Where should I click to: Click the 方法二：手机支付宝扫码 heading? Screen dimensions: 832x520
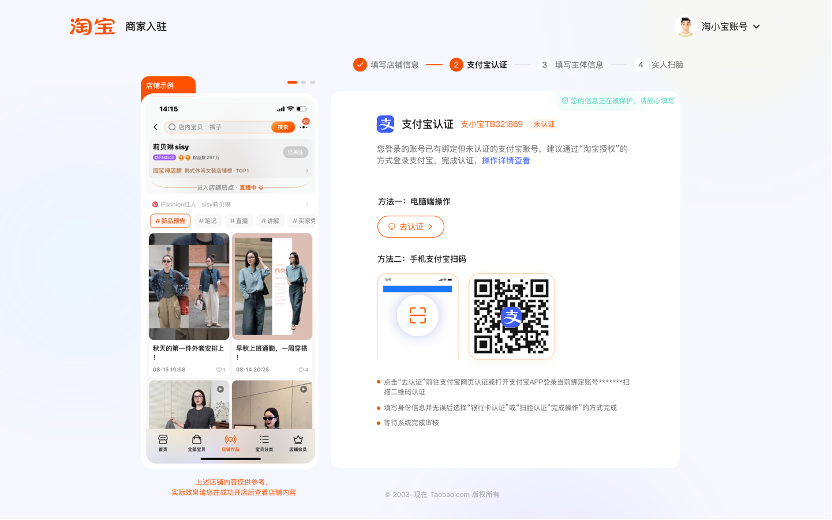(x=422, y=259)
